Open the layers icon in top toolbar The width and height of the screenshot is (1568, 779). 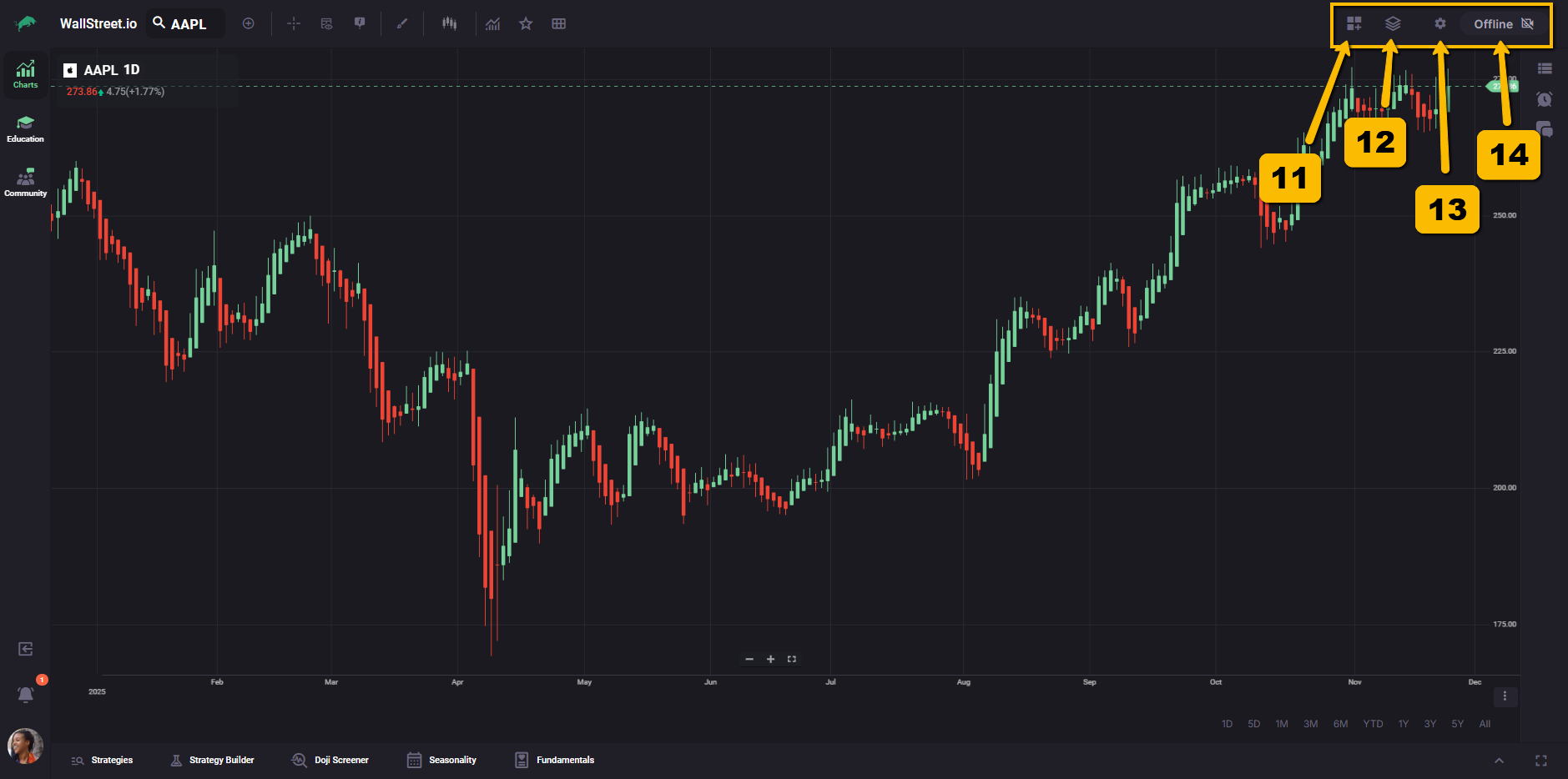(1393, 23)
